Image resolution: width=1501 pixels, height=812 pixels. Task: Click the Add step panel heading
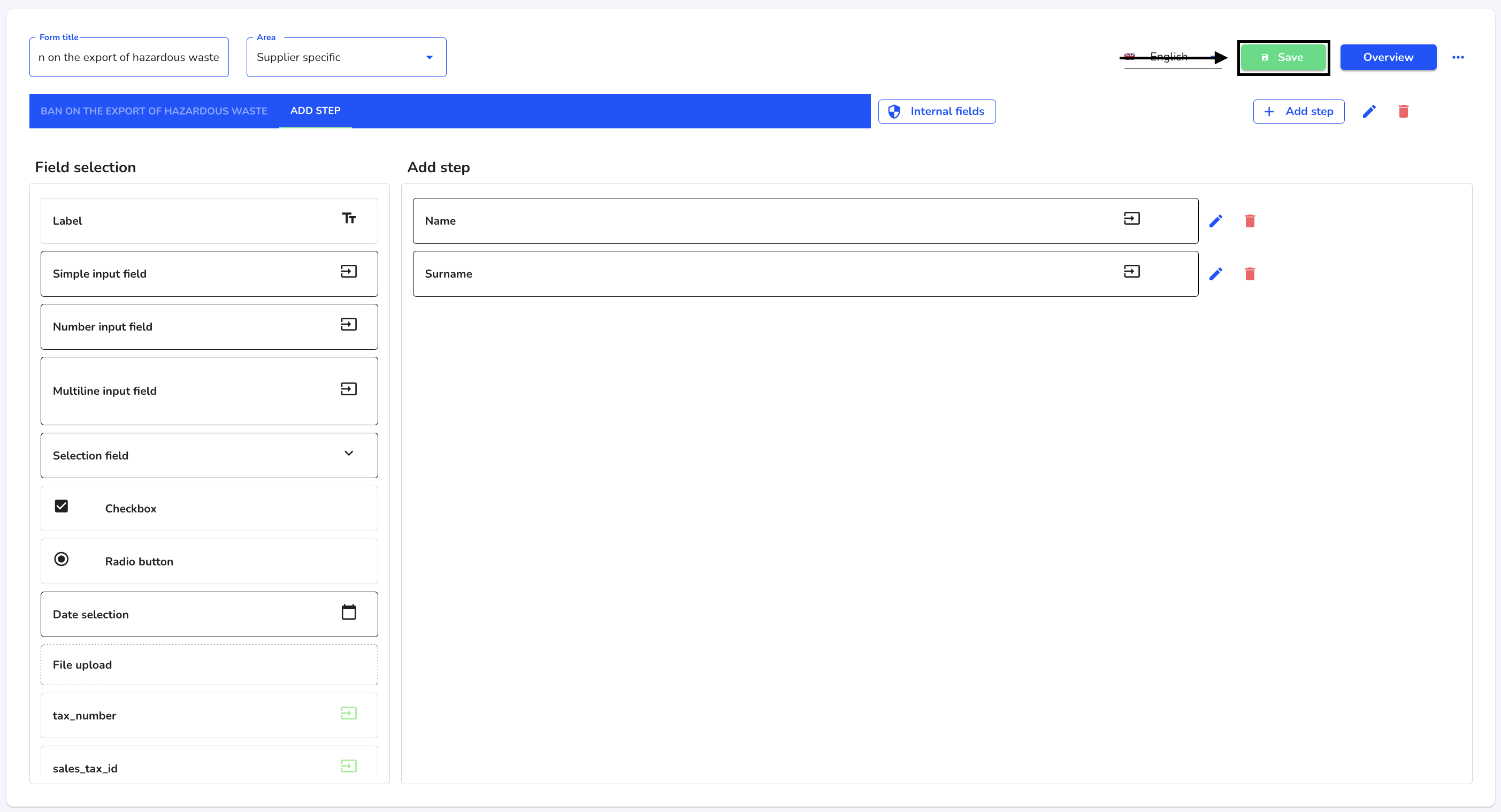(x=438, y=167)
